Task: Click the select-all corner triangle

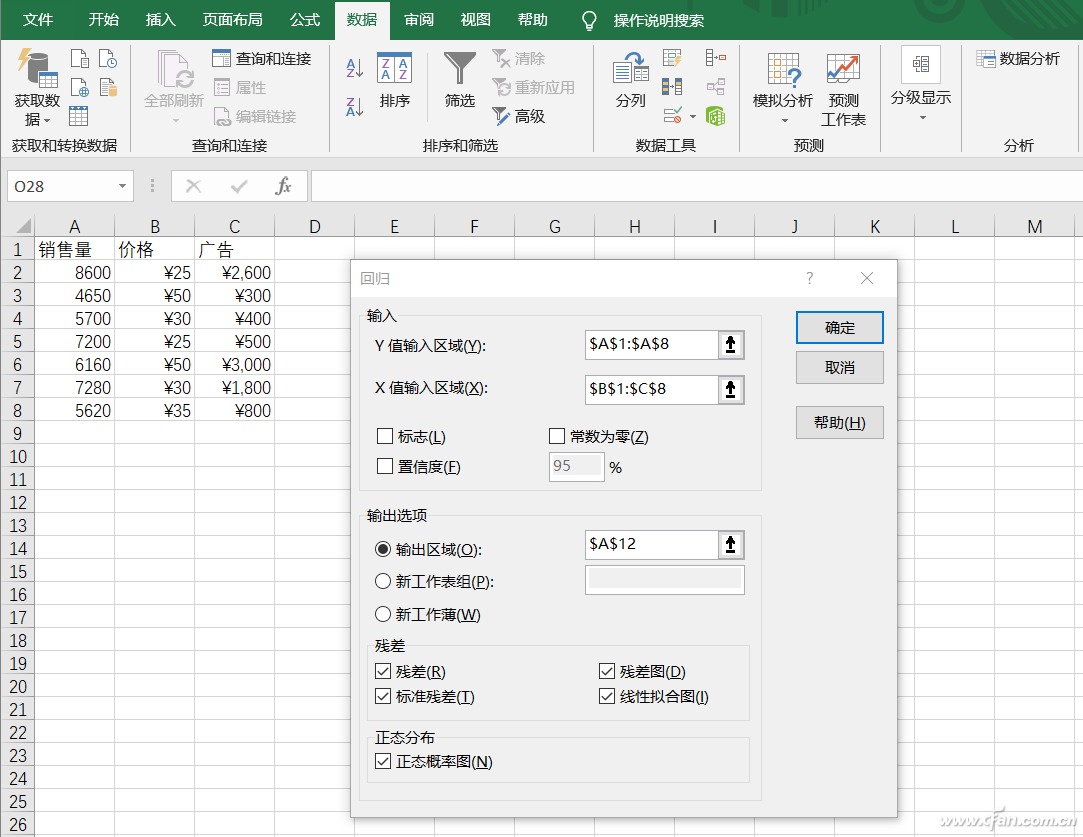Action: 23,226
